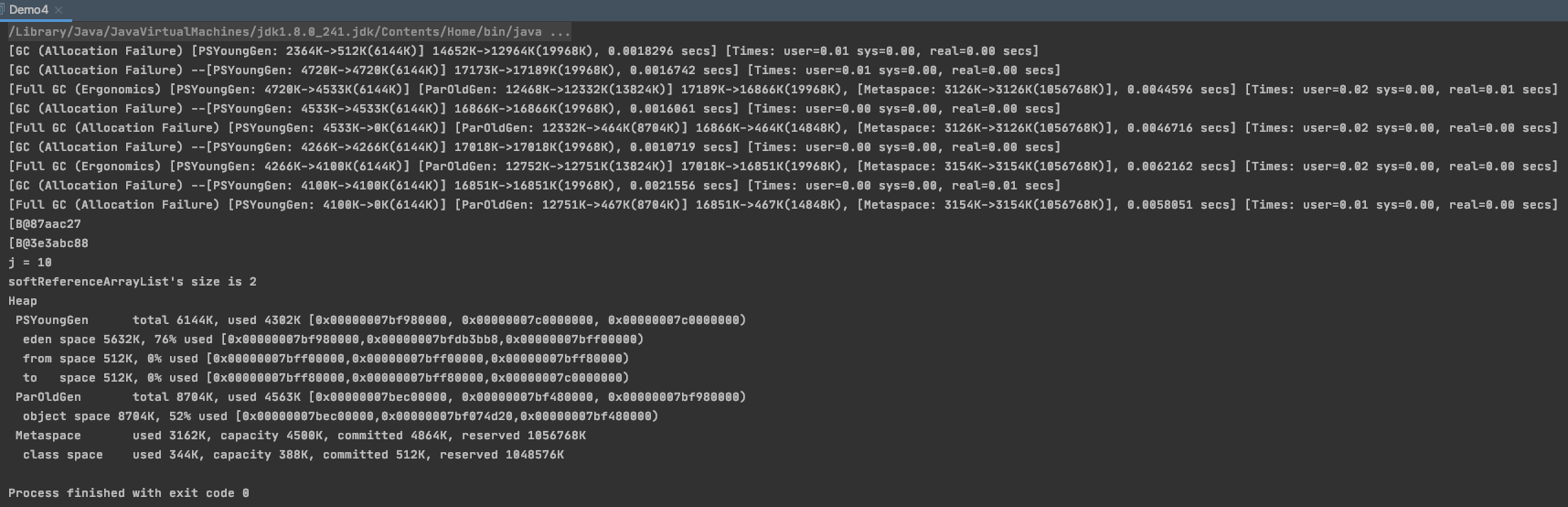Expand the folded java command line

point(560,31)
